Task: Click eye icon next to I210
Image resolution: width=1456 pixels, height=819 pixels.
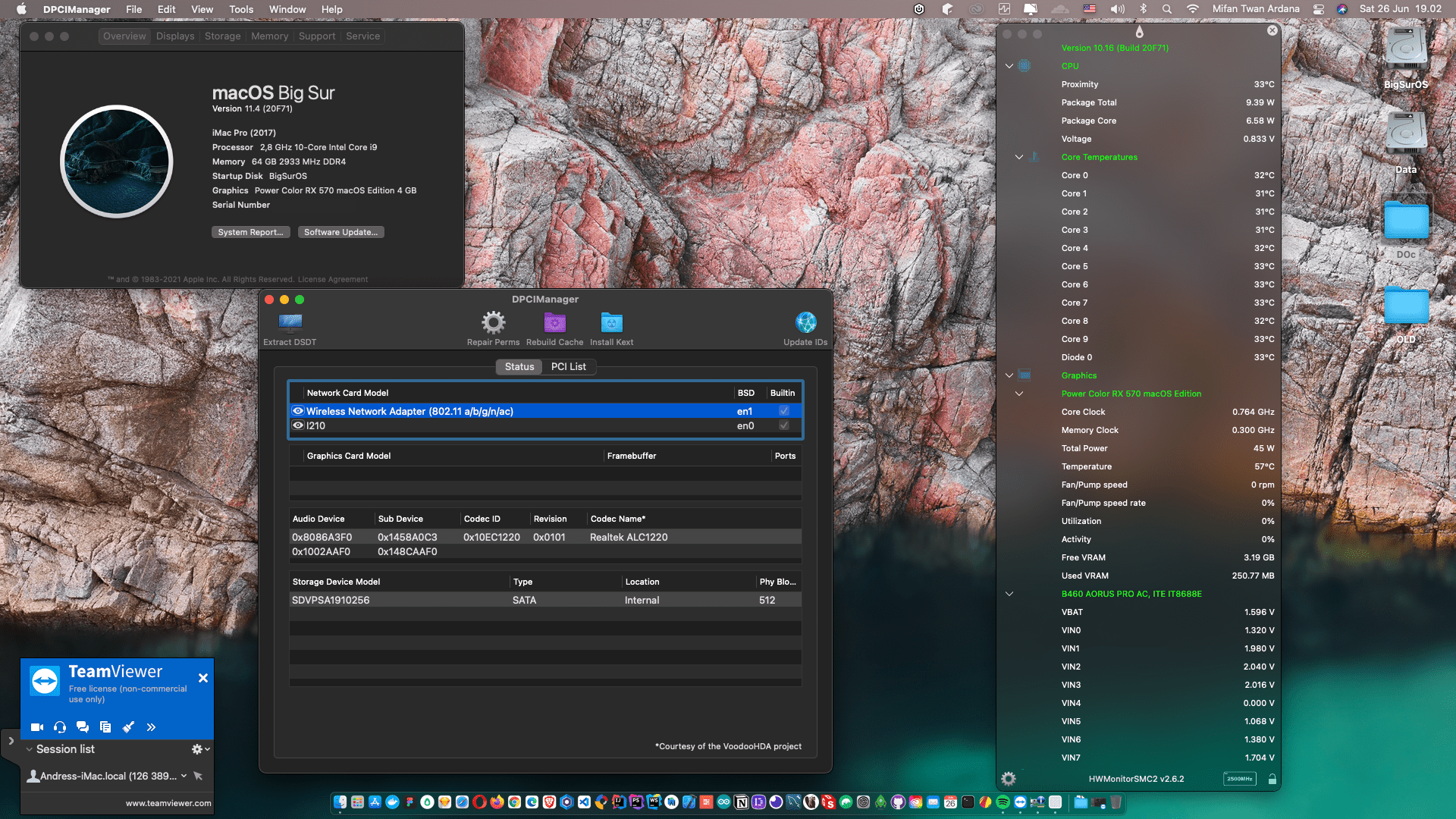Action: [x=298, y=425]
